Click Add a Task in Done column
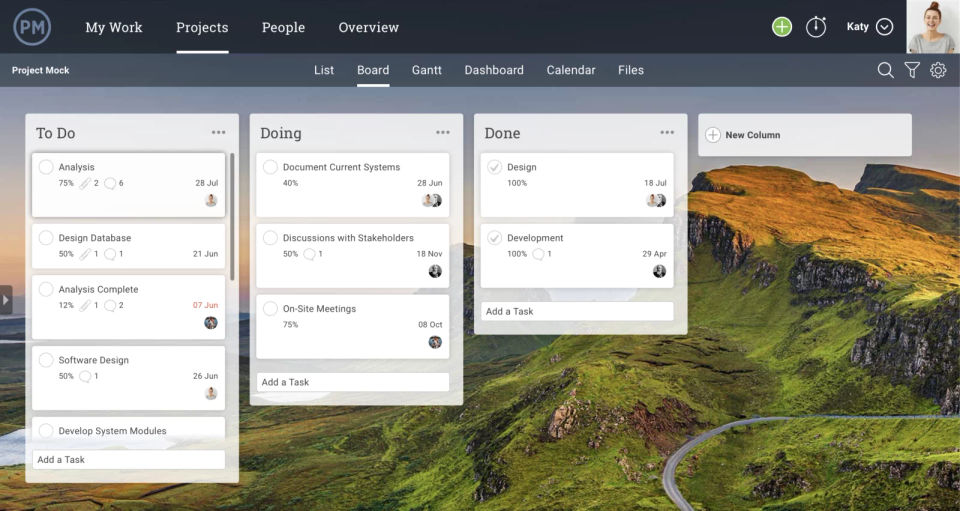Viewport: 960px width, 511px height. (x=577, y=311)
